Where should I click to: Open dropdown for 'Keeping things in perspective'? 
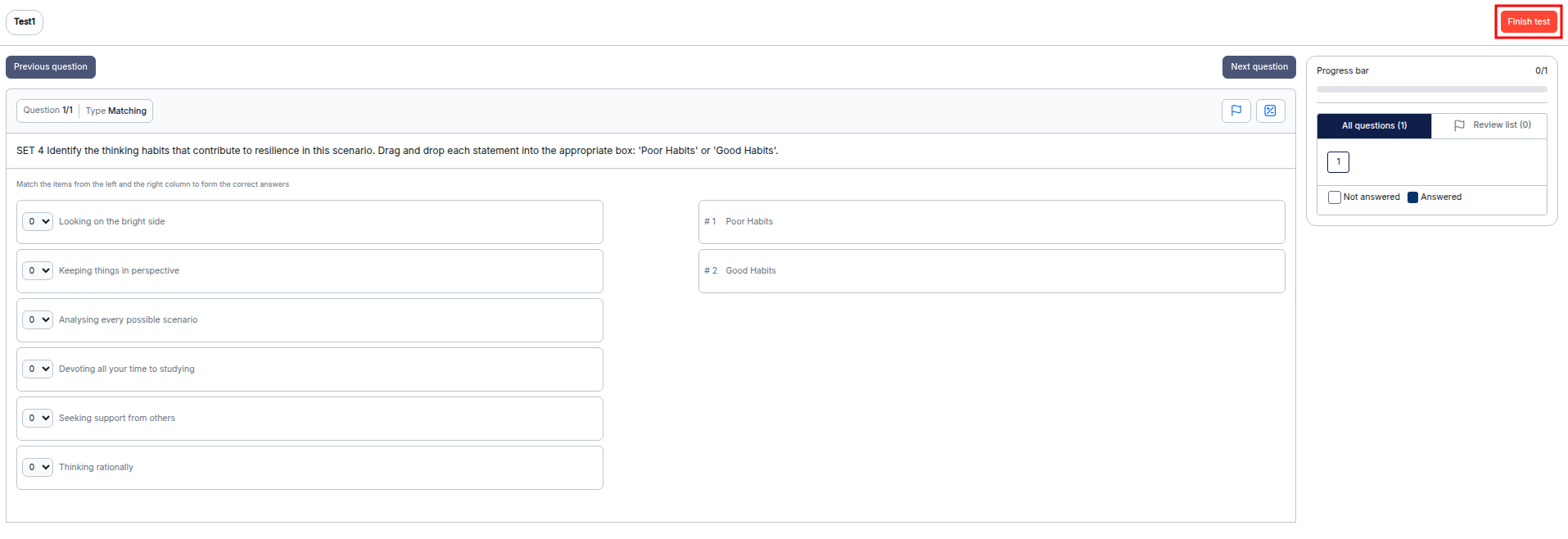(38, 270)
